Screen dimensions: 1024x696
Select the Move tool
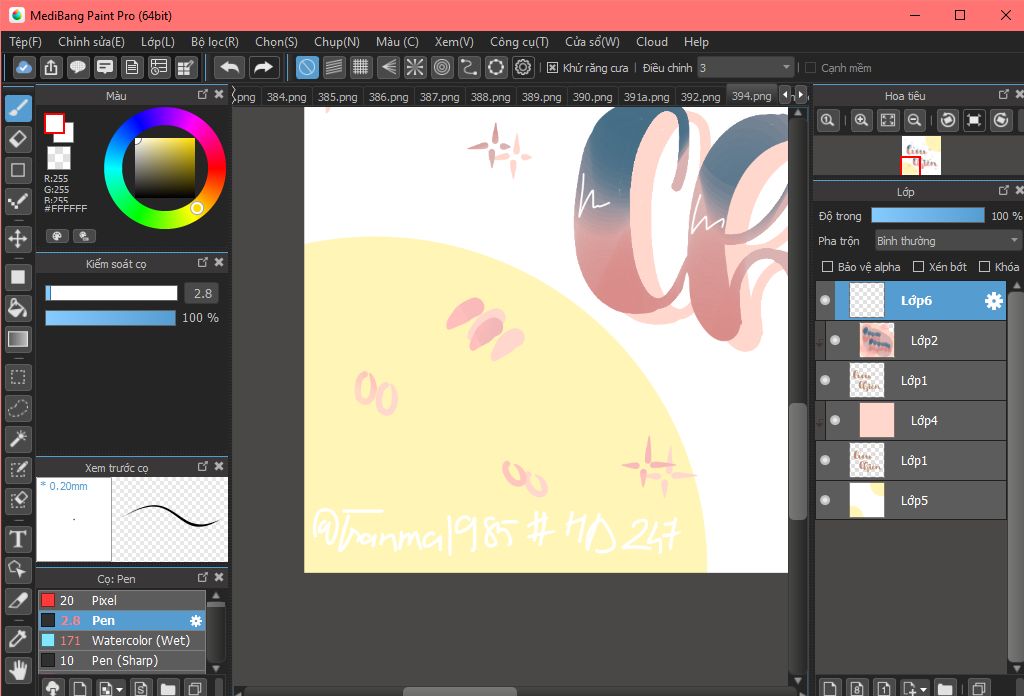[x=18, y=238]
